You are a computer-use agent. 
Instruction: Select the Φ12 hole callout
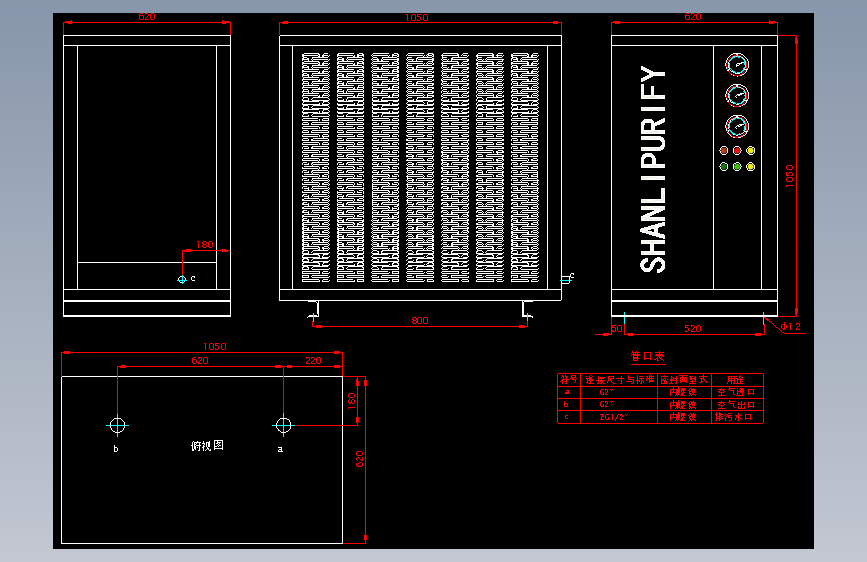pyautogui.click(x=791, y=326)
